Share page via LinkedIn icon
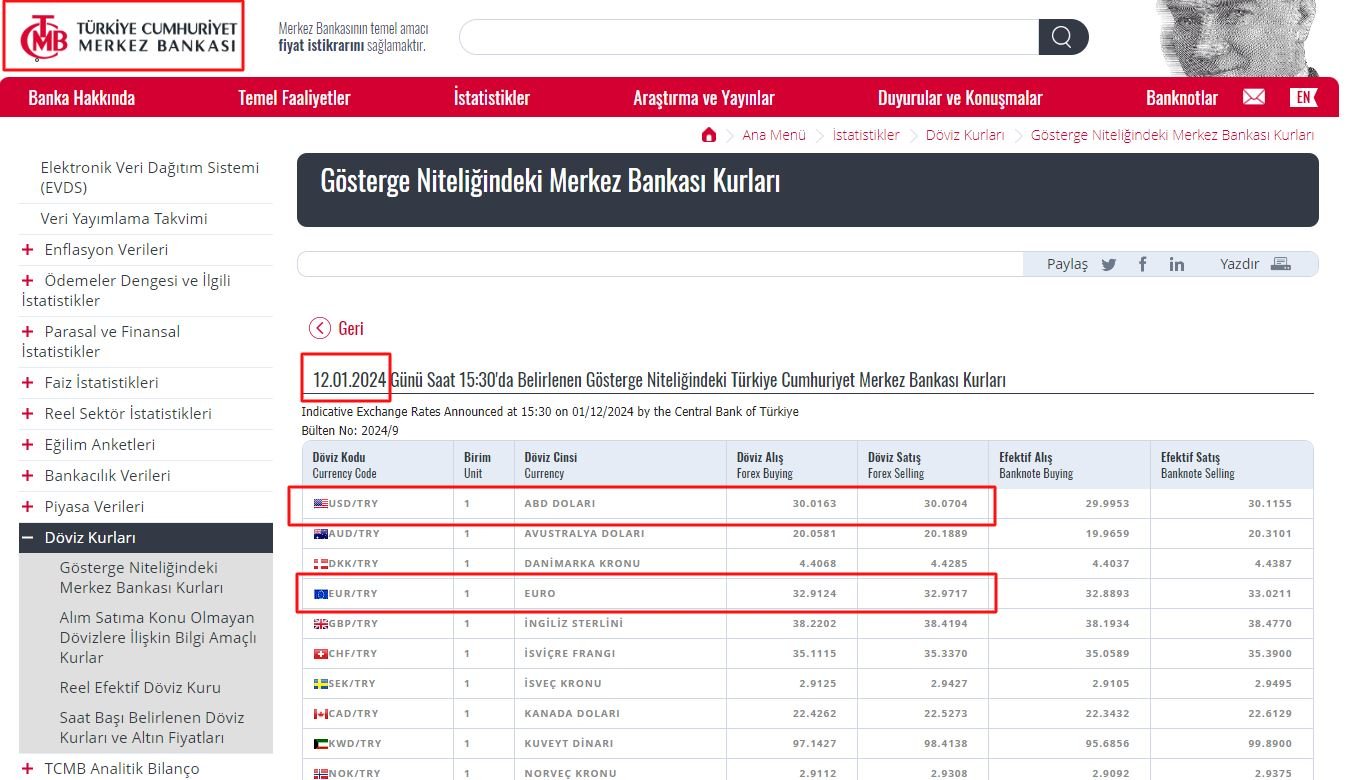This screenshot has height=780, width=1370. click(x=1176, y=264)
